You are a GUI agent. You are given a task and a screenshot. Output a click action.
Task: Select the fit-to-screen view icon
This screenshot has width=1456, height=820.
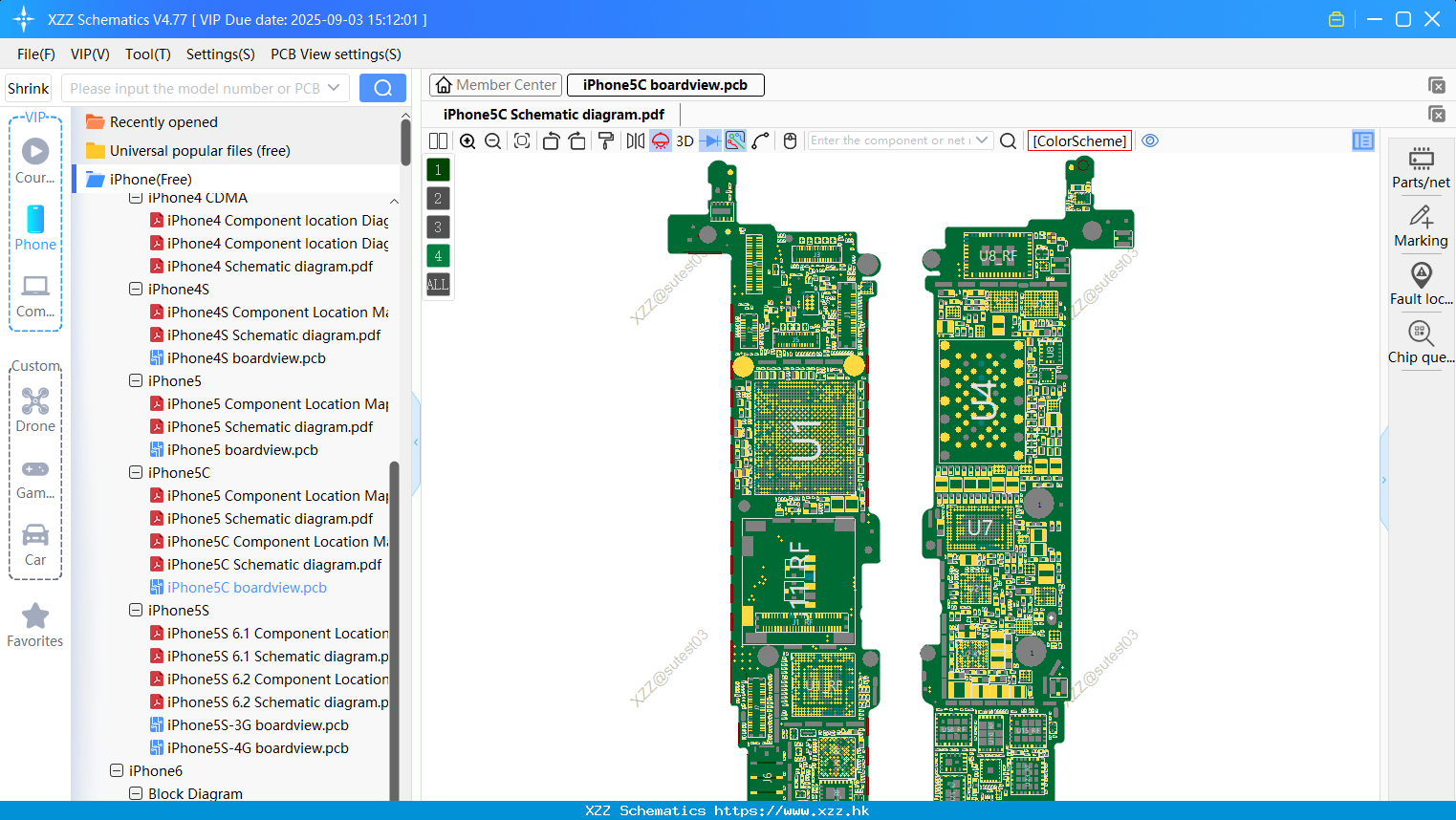point(522,141)
